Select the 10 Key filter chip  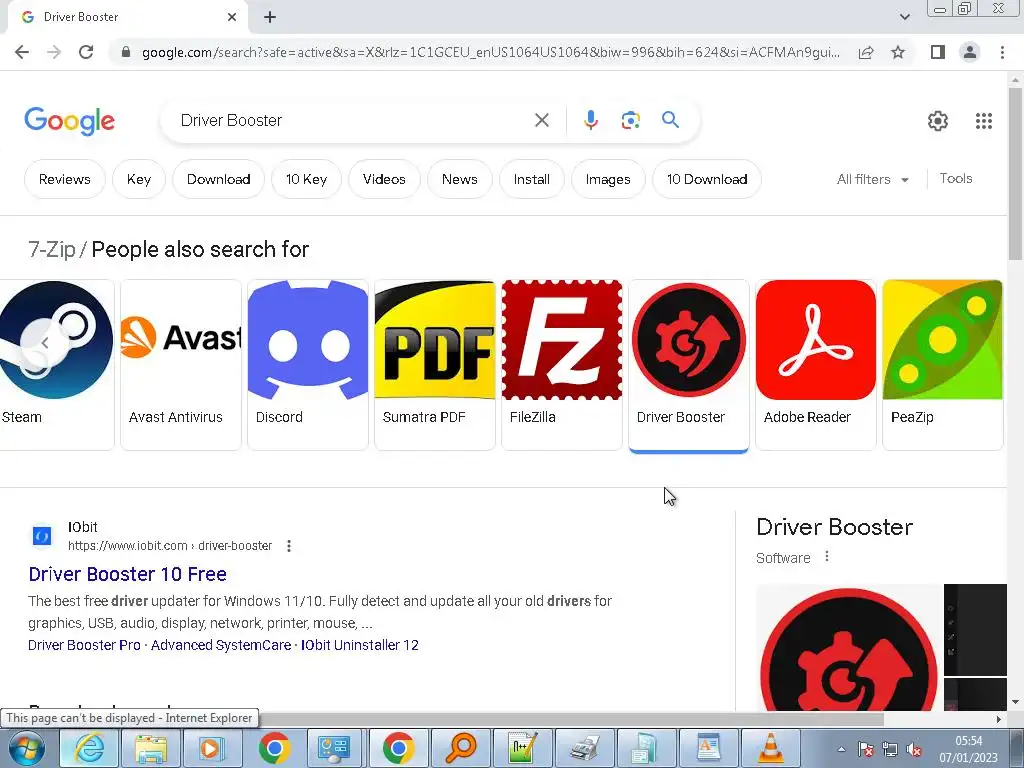(306, 179)
